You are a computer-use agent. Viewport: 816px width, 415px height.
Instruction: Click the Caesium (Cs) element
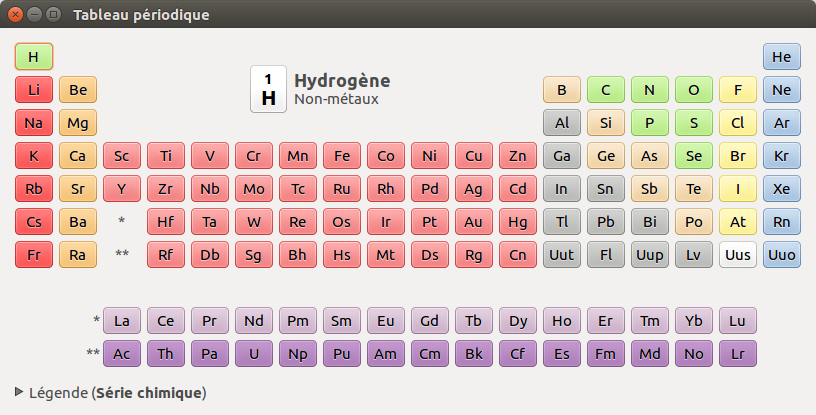pos(34,222)
